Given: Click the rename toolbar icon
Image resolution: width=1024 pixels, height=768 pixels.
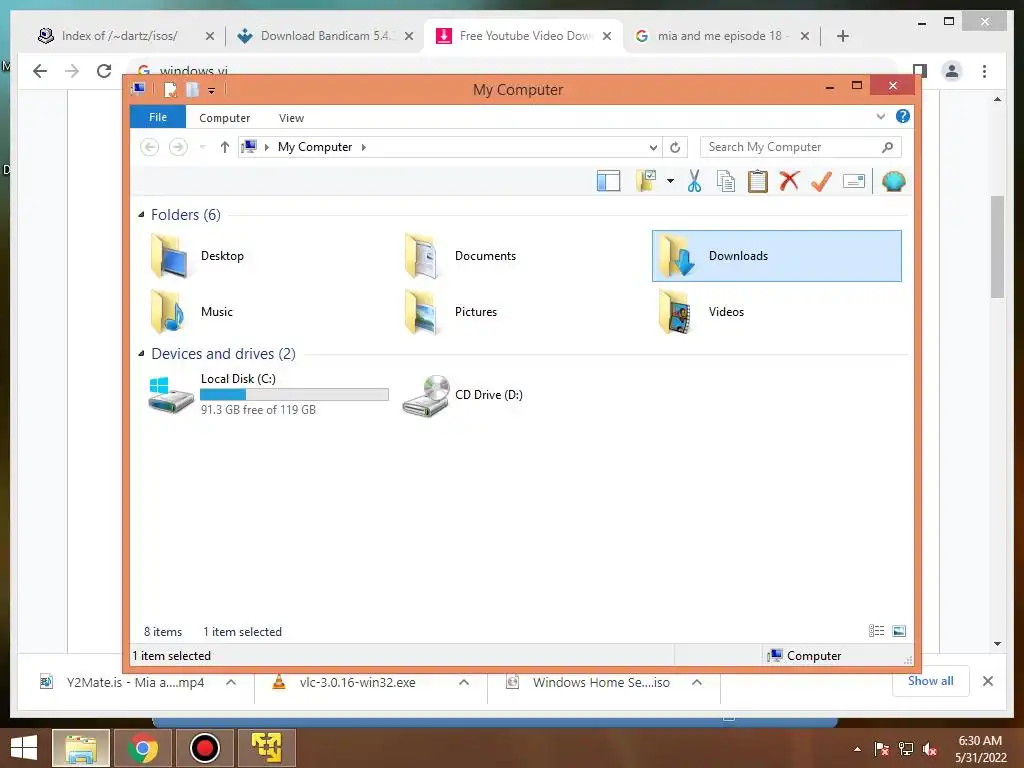Looking at the screenshot, I should pos(854,181).
